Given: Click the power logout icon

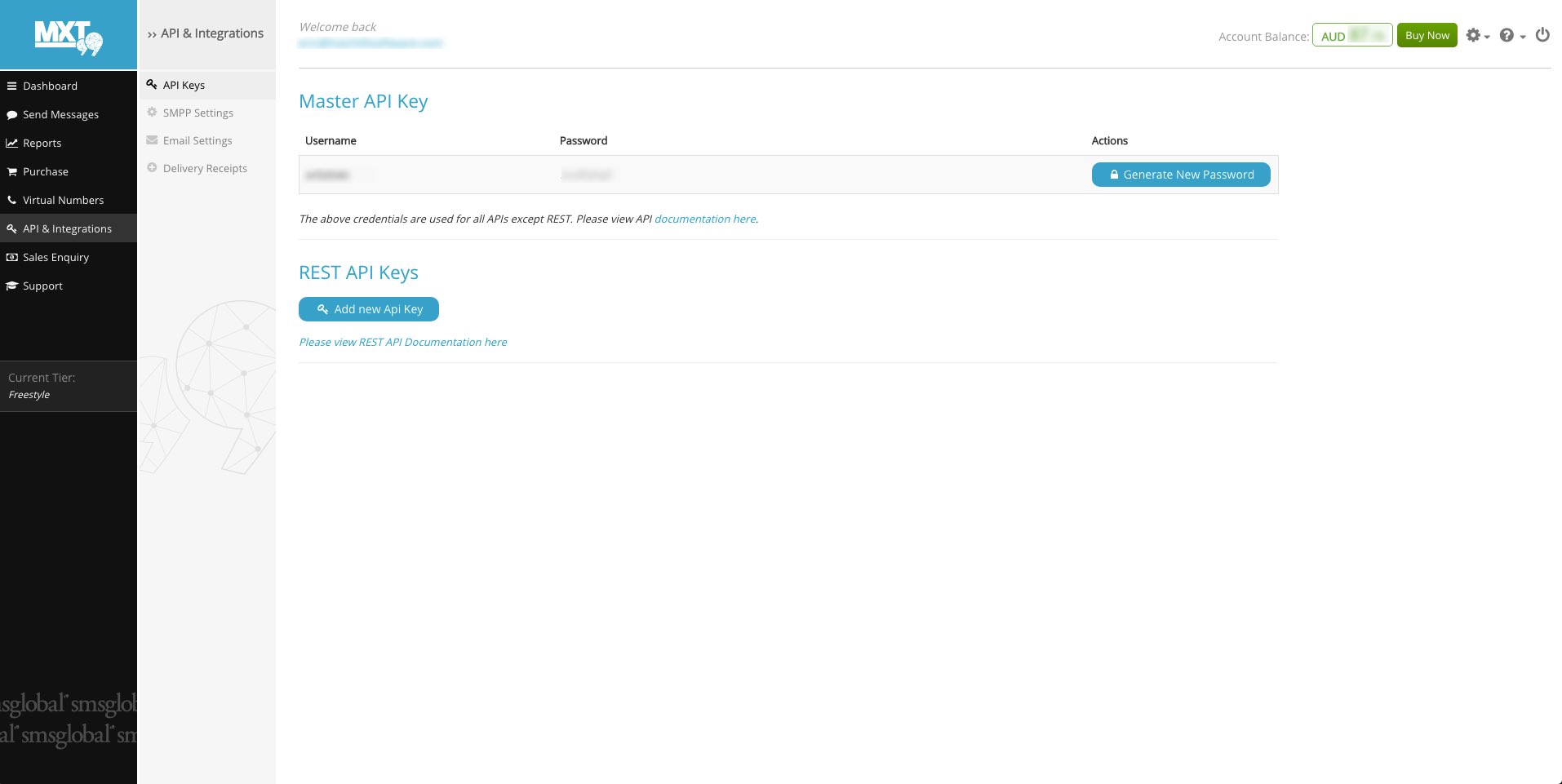Looking at the screenshot, I should click(x=1542, y=35).
